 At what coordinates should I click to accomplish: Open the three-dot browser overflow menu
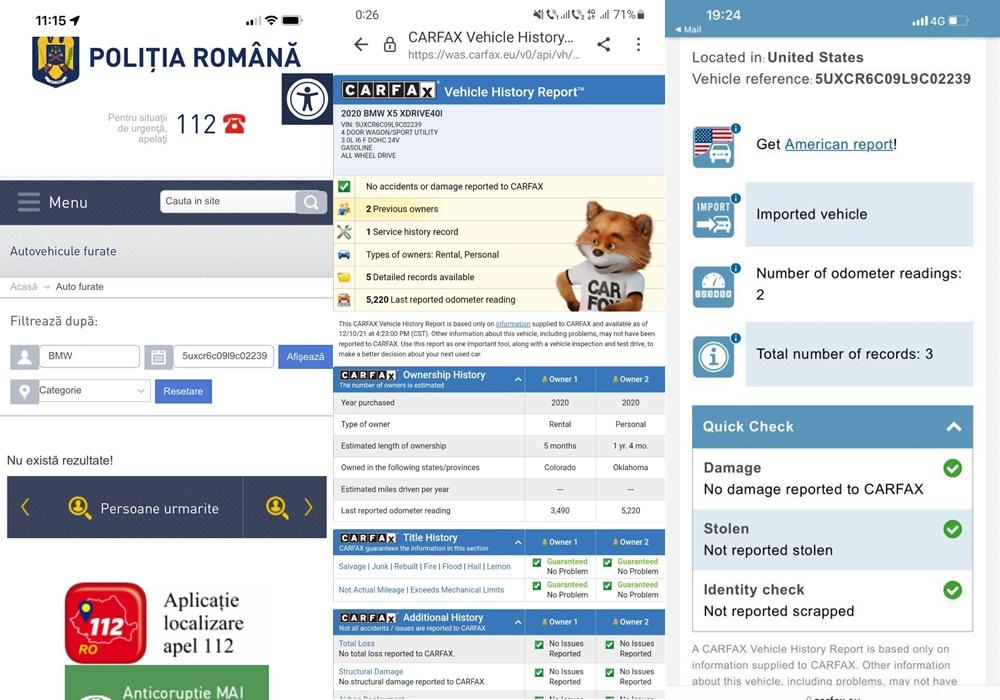pos(638,44)
